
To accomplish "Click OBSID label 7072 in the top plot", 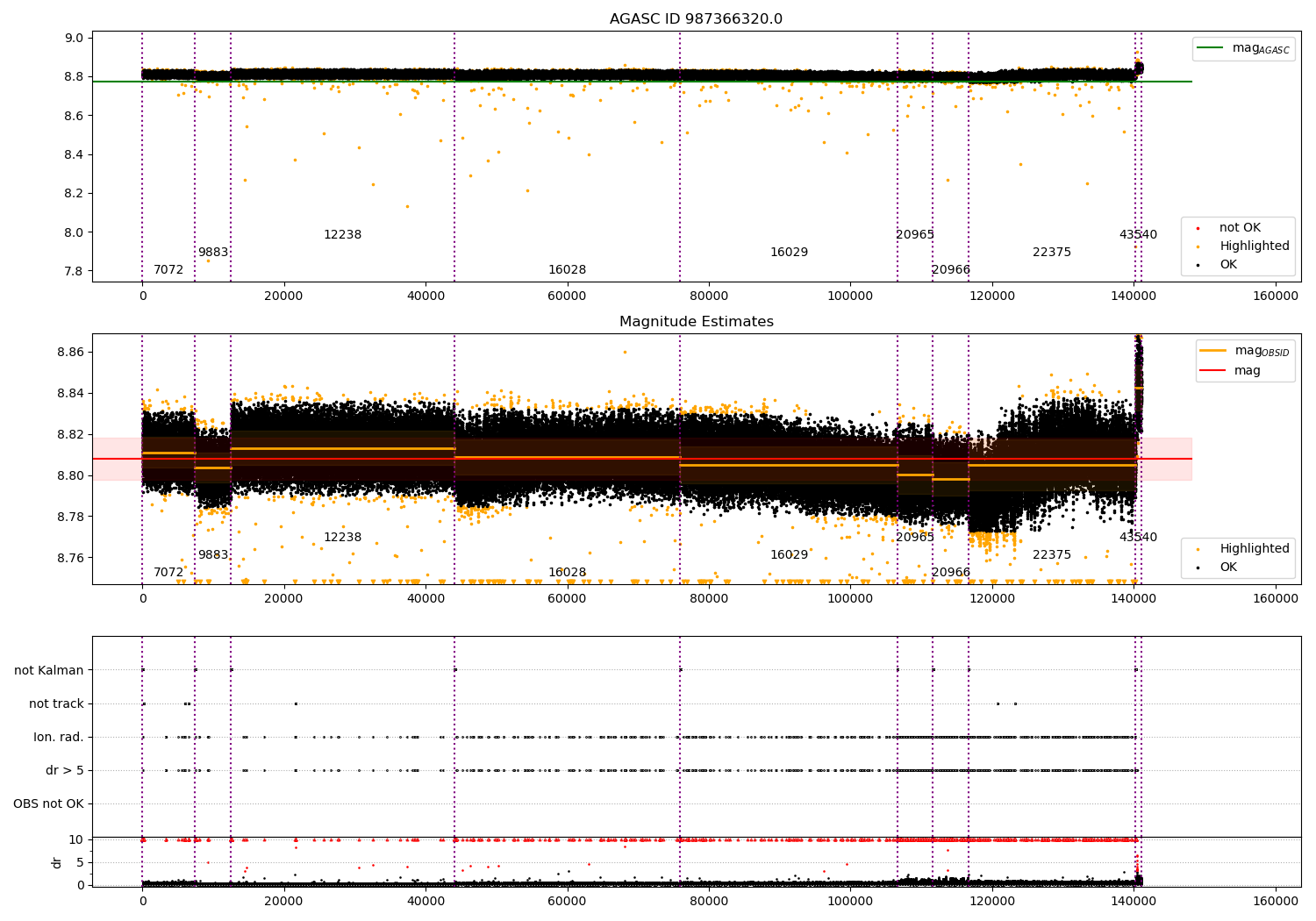I will [168, 270].
